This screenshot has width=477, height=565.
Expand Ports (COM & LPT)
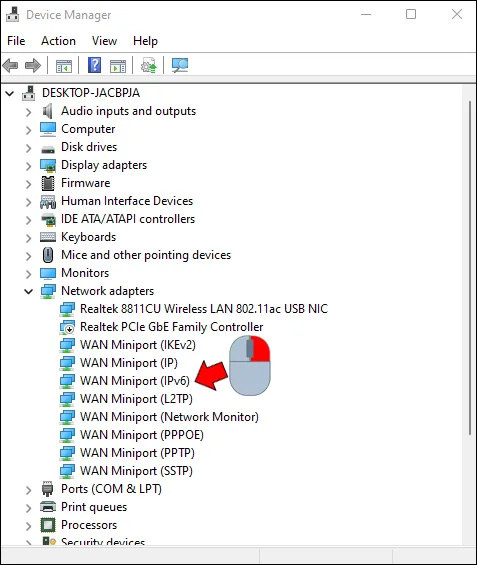tap(28, 490)
